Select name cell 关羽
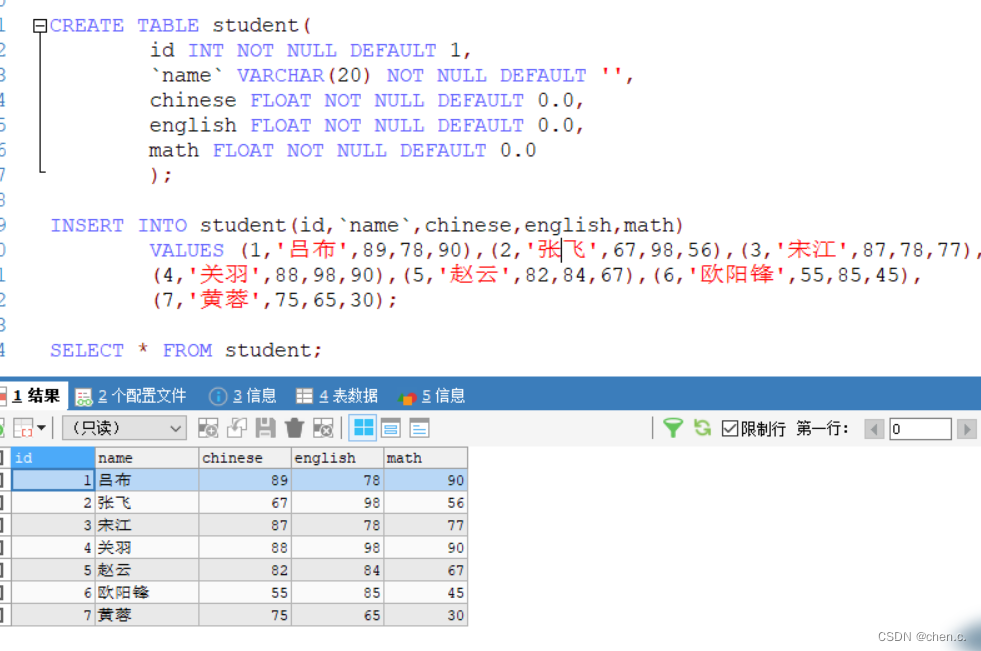981x651 pixels. click(x=146, y=548)
